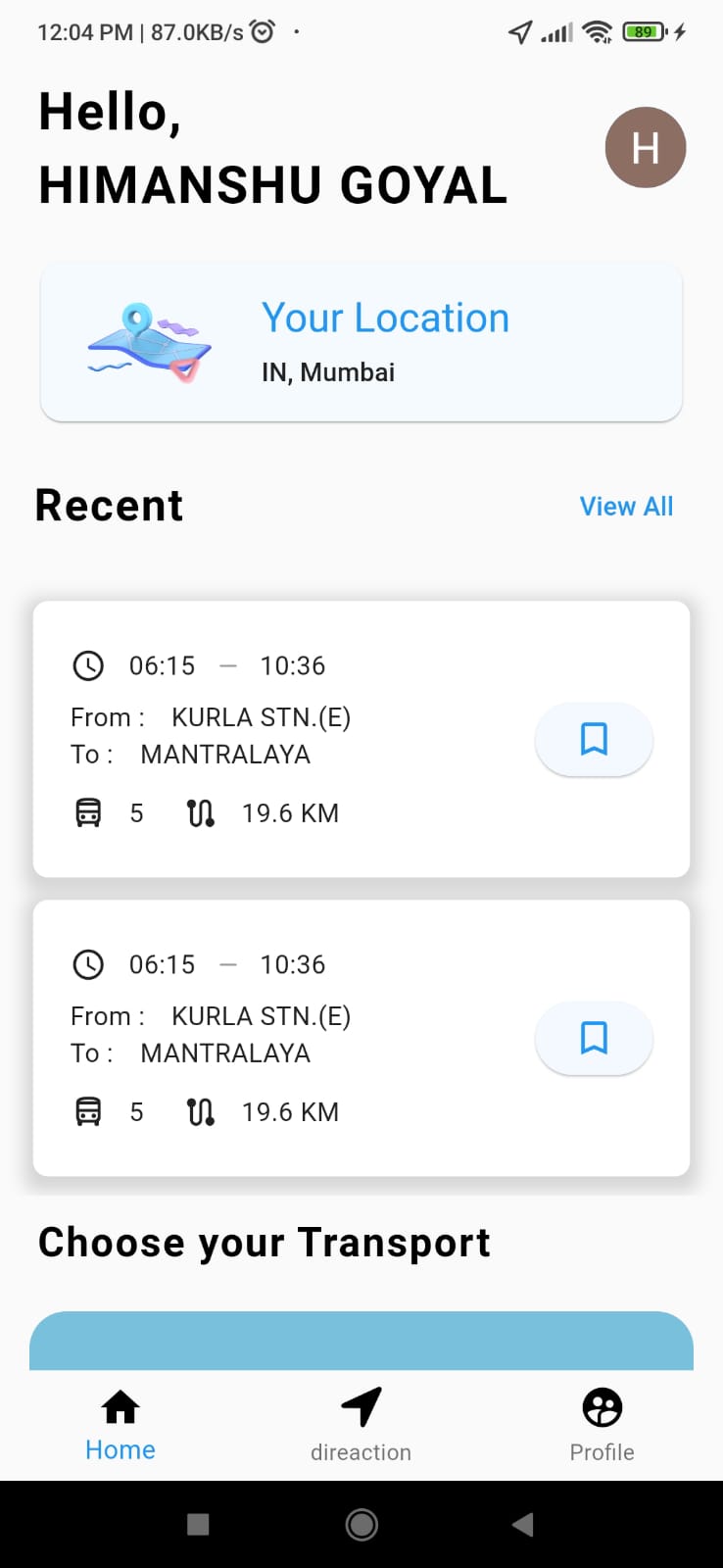Image resolution: width=723 pixels, height=1568 pixels.
Task: Tap clock icon in second recent trip
Action: pyautogui.click(x=88, y=965)
